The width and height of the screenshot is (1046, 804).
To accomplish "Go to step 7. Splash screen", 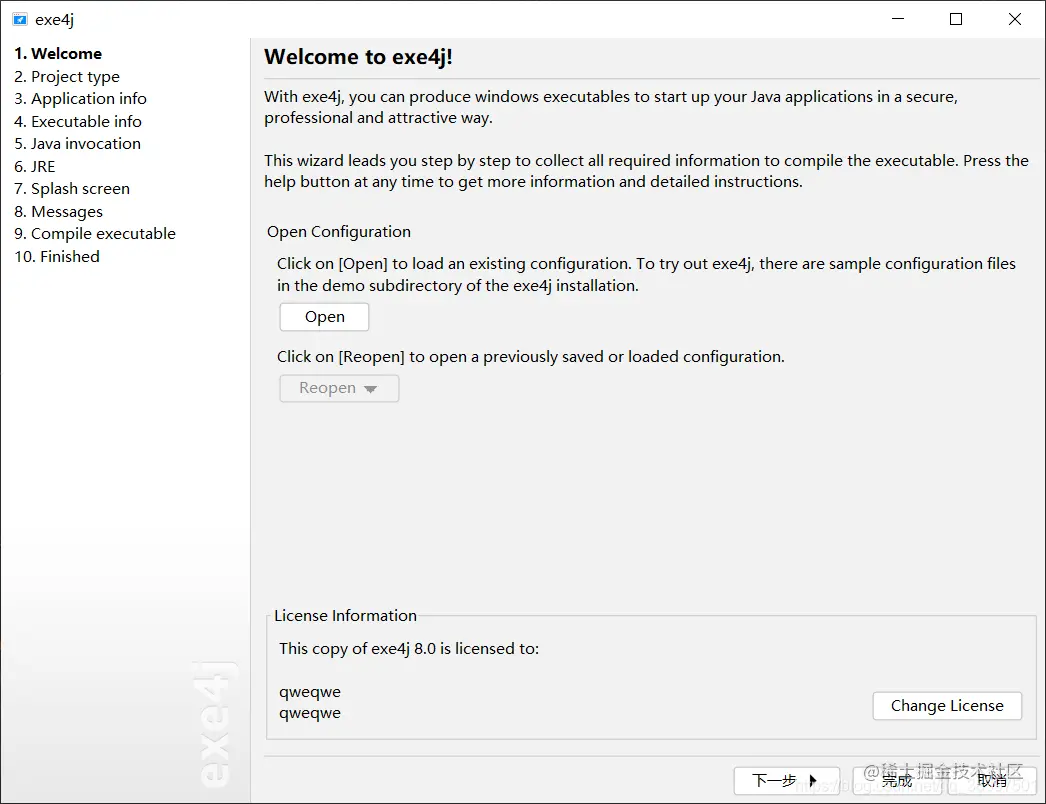I will pyautogui.click(x=72, y=189).
